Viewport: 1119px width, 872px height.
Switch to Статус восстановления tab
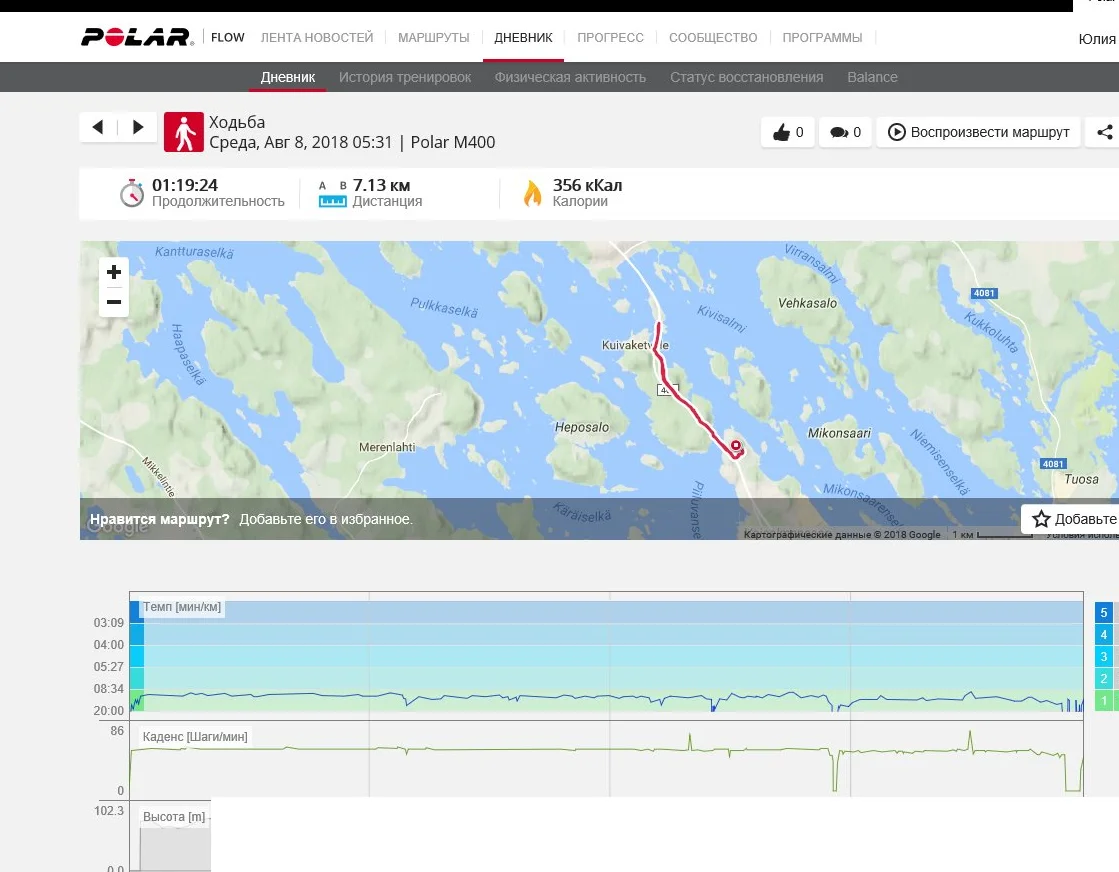click(x=746, y=77)
